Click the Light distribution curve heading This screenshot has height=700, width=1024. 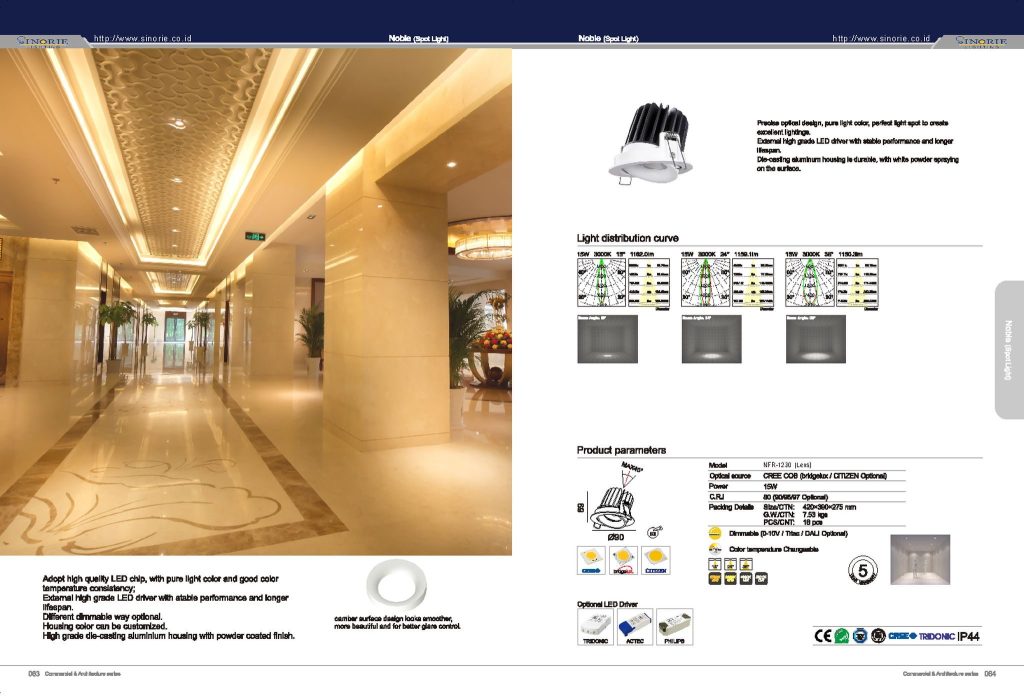click(627, 238)
